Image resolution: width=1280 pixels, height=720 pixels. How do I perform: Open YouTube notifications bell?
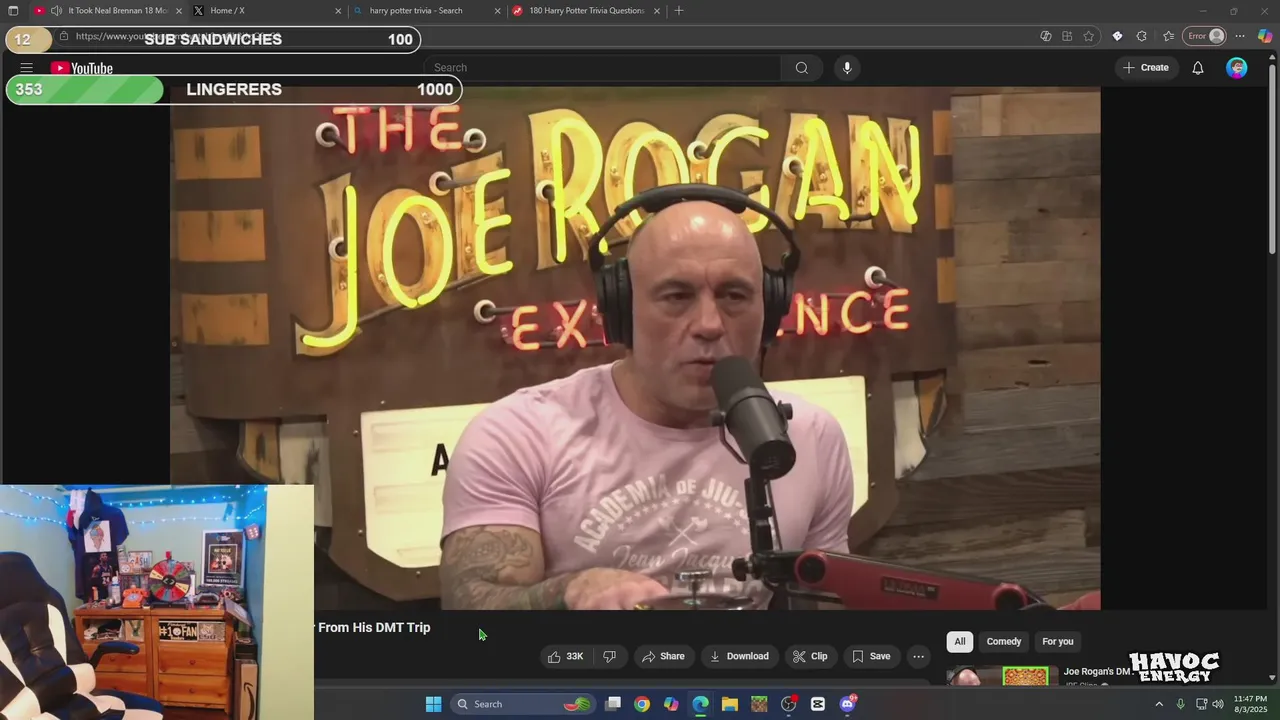tap(1197, 68)
